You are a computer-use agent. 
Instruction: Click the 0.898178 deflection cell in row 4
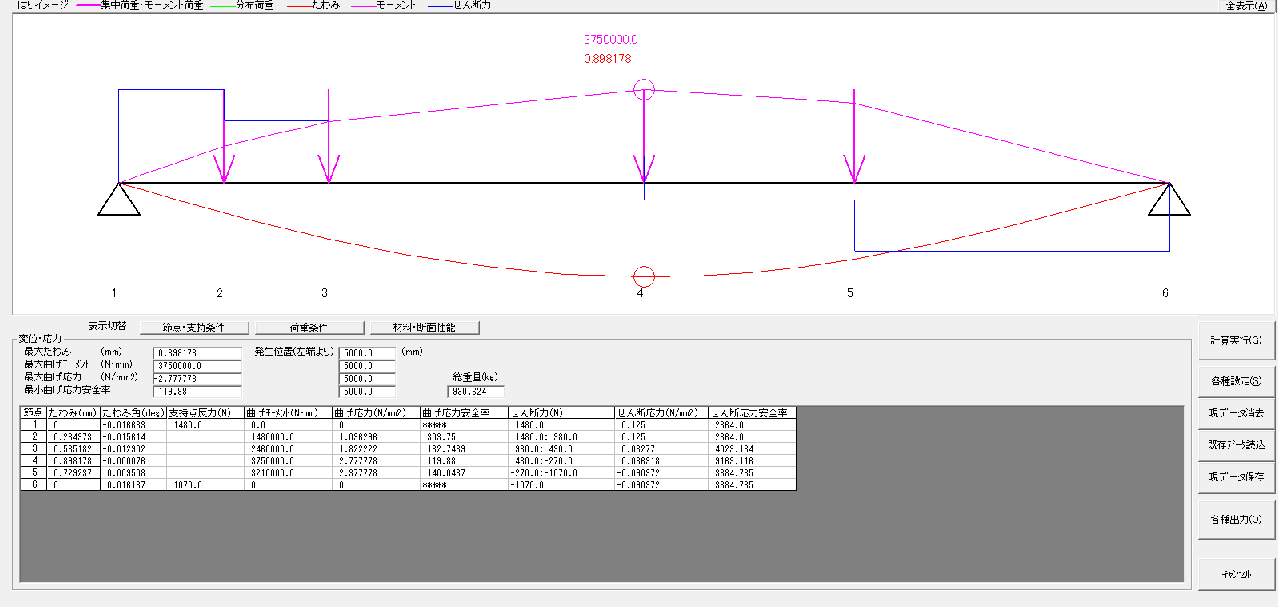click(73, 460)
